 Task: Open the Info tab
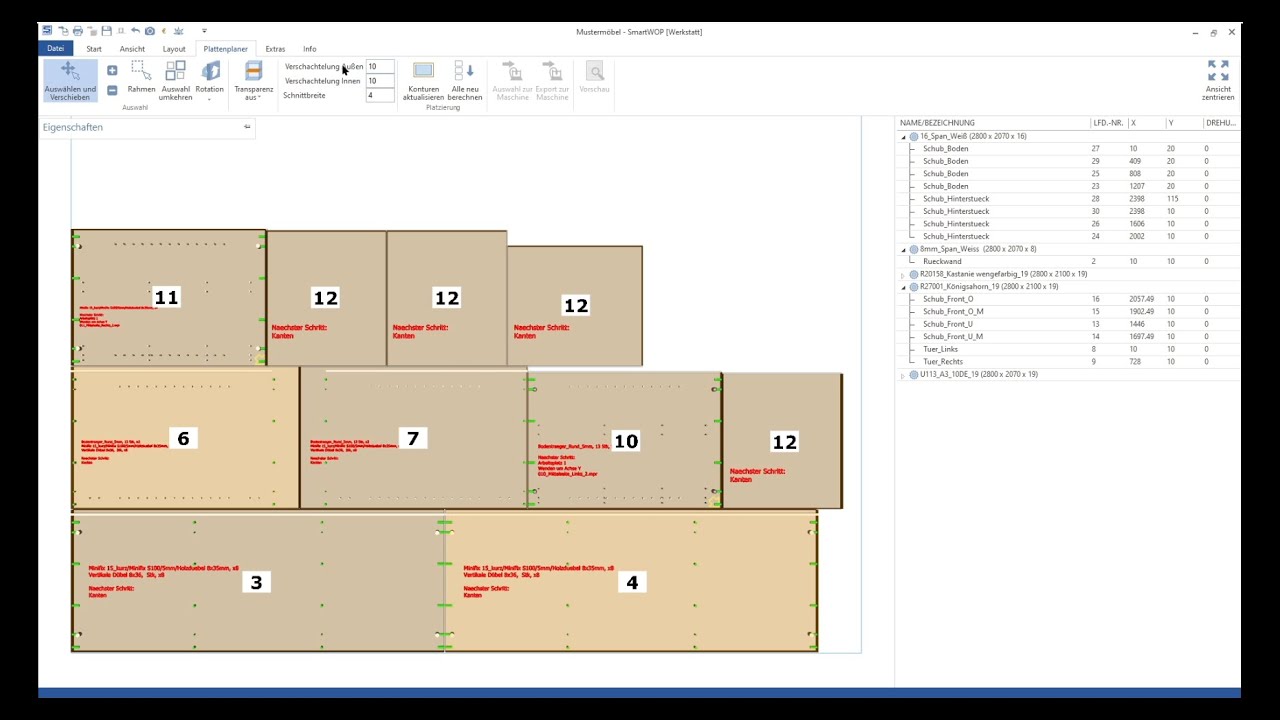tap(310, 49)
